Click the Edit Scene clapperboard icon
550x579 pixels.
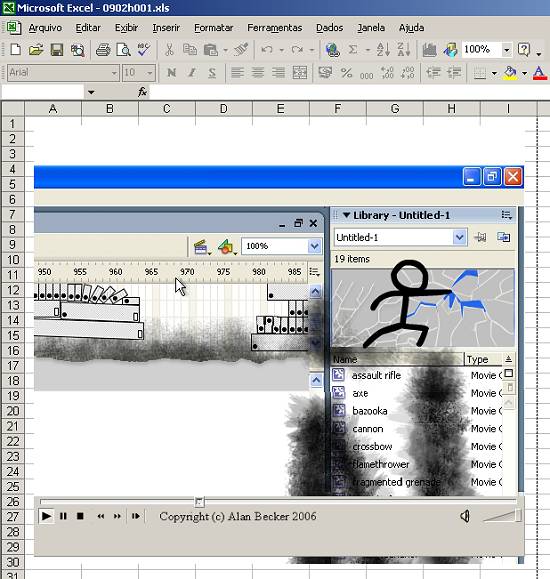coord(201,247)
